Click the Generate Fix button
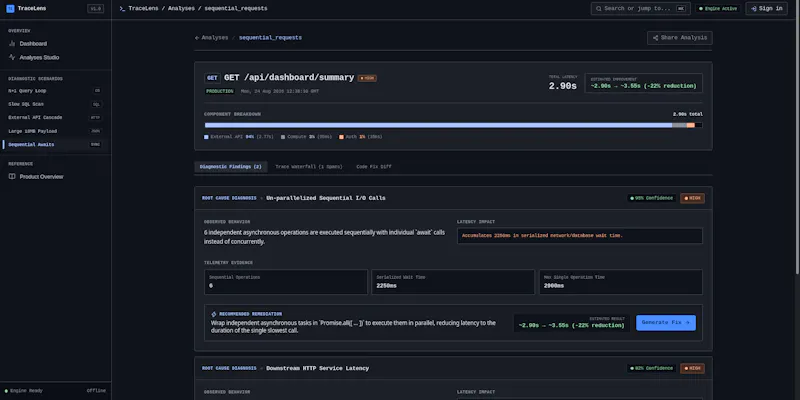The height and width of the screenshot is (400, 800). (x=665, y=322)
